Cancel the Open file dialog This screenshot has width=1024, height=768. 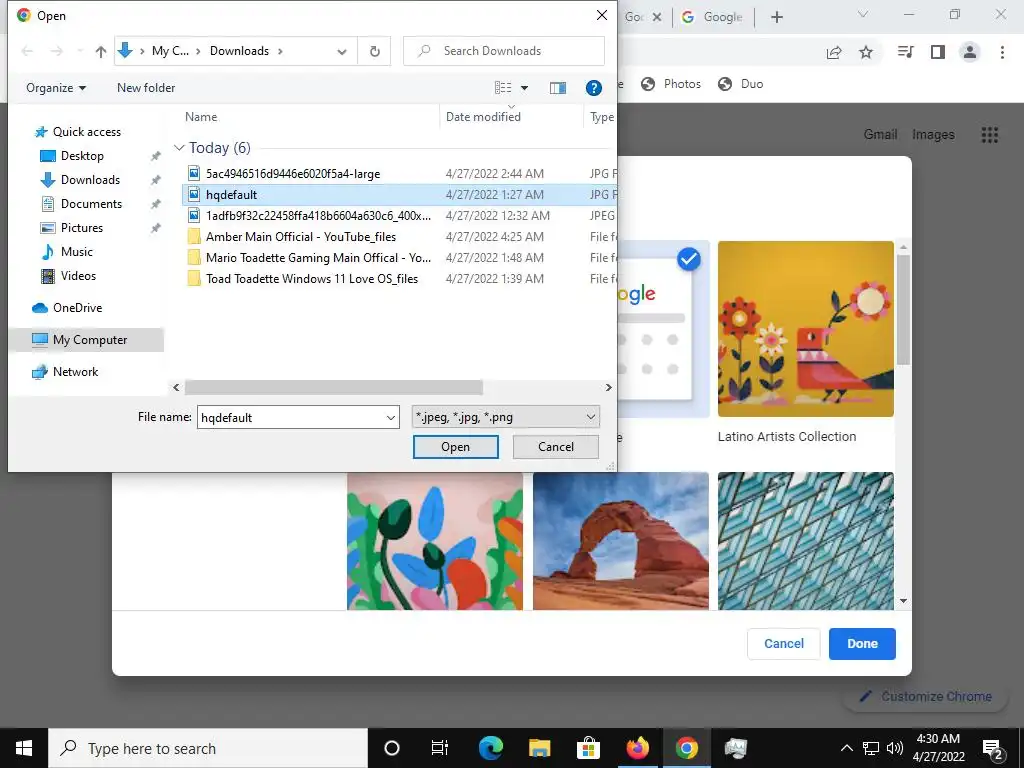556,447
